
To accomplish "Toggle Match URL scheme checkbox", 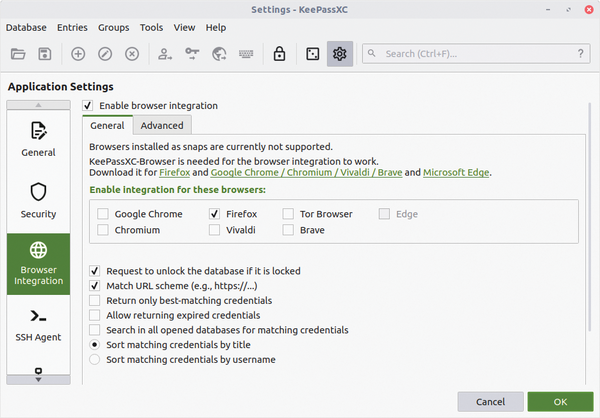I will click(95, 286).
